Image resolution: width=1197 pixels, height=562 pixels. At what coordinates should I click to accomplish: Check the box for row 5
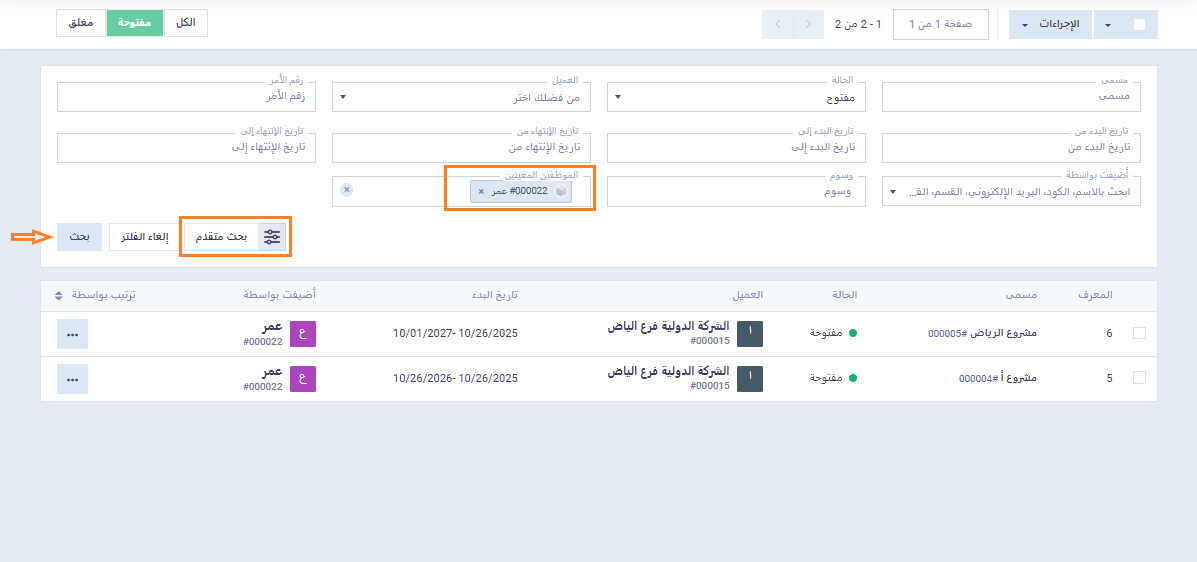coord(1139,378)
